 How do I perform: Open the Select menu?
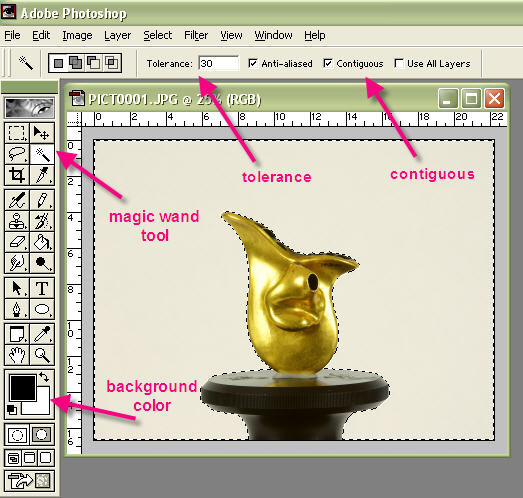click(x=157, y=35)
